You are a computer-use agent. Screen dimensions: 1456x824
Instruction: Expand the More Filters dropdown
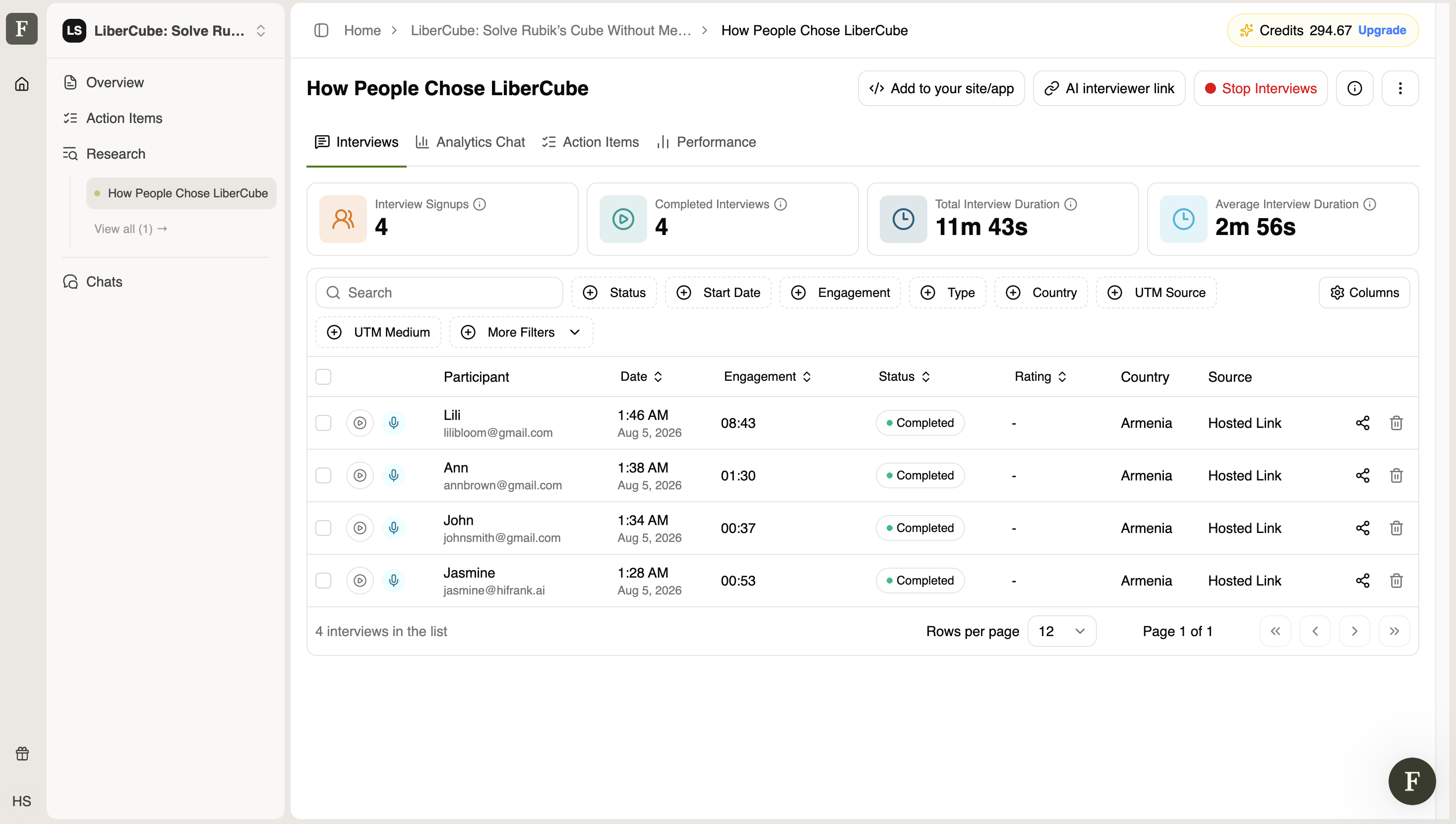(x=521, y=332)
